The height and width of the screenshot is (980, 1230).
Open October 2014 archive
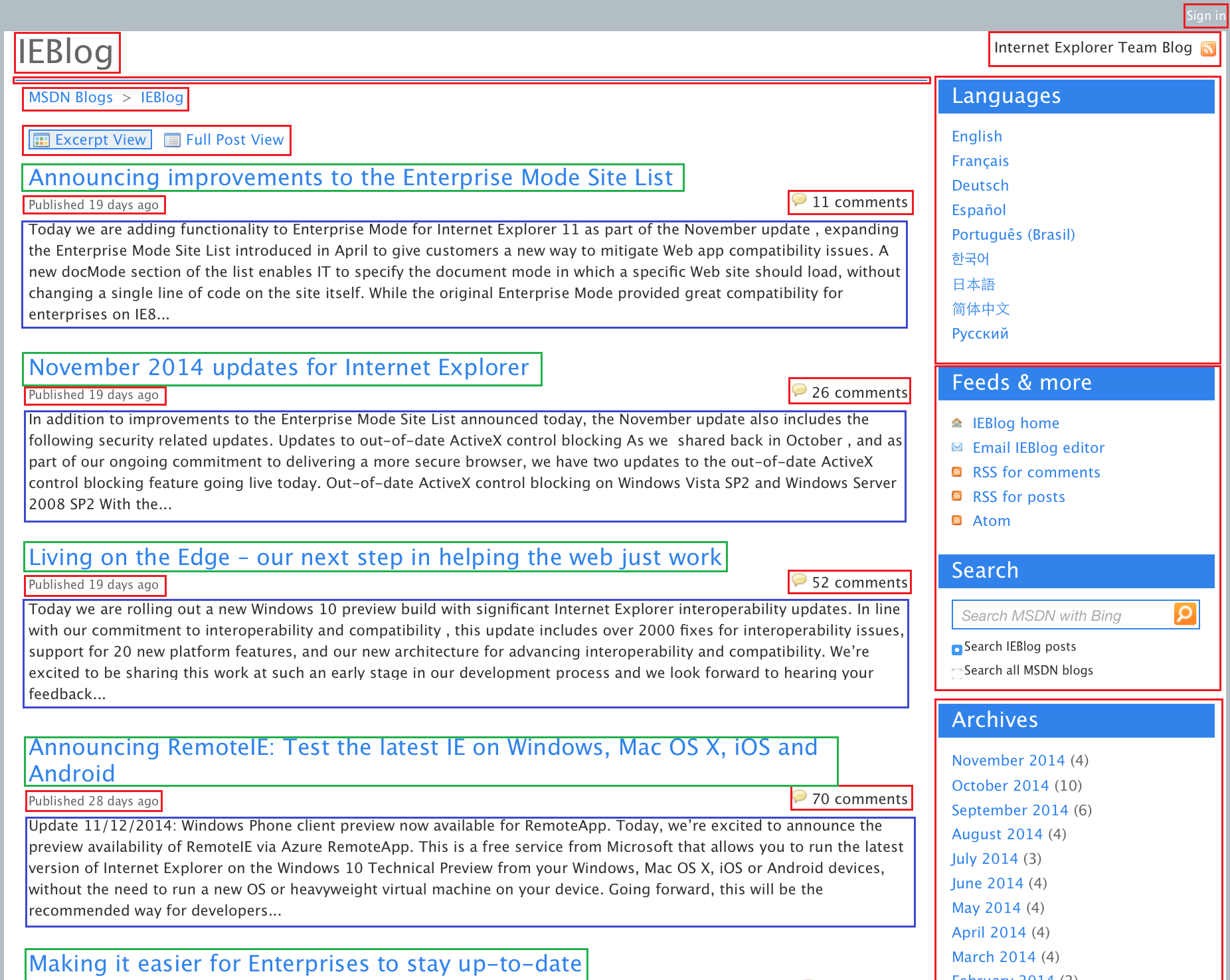click(1000, 785)
